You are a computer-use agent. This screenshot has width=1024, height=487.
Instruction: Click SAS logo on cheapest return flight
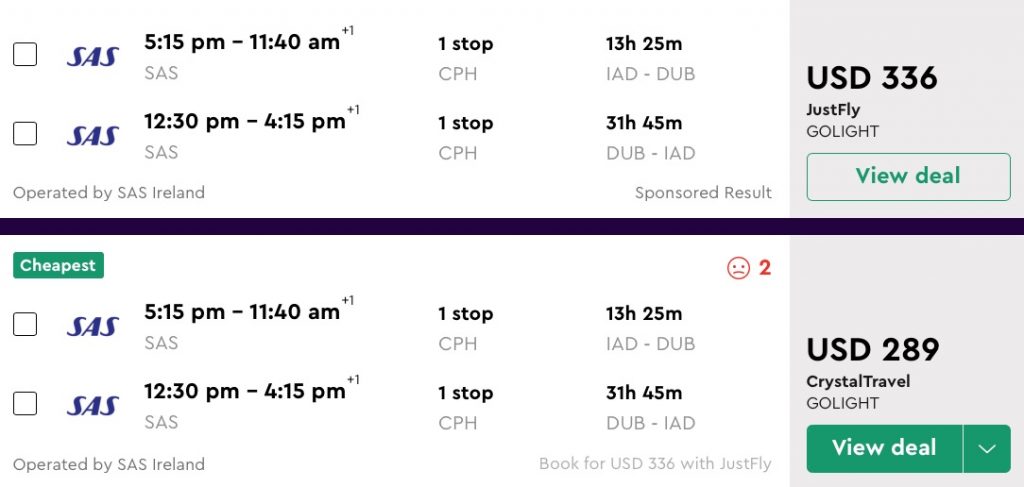click(93, 406)
